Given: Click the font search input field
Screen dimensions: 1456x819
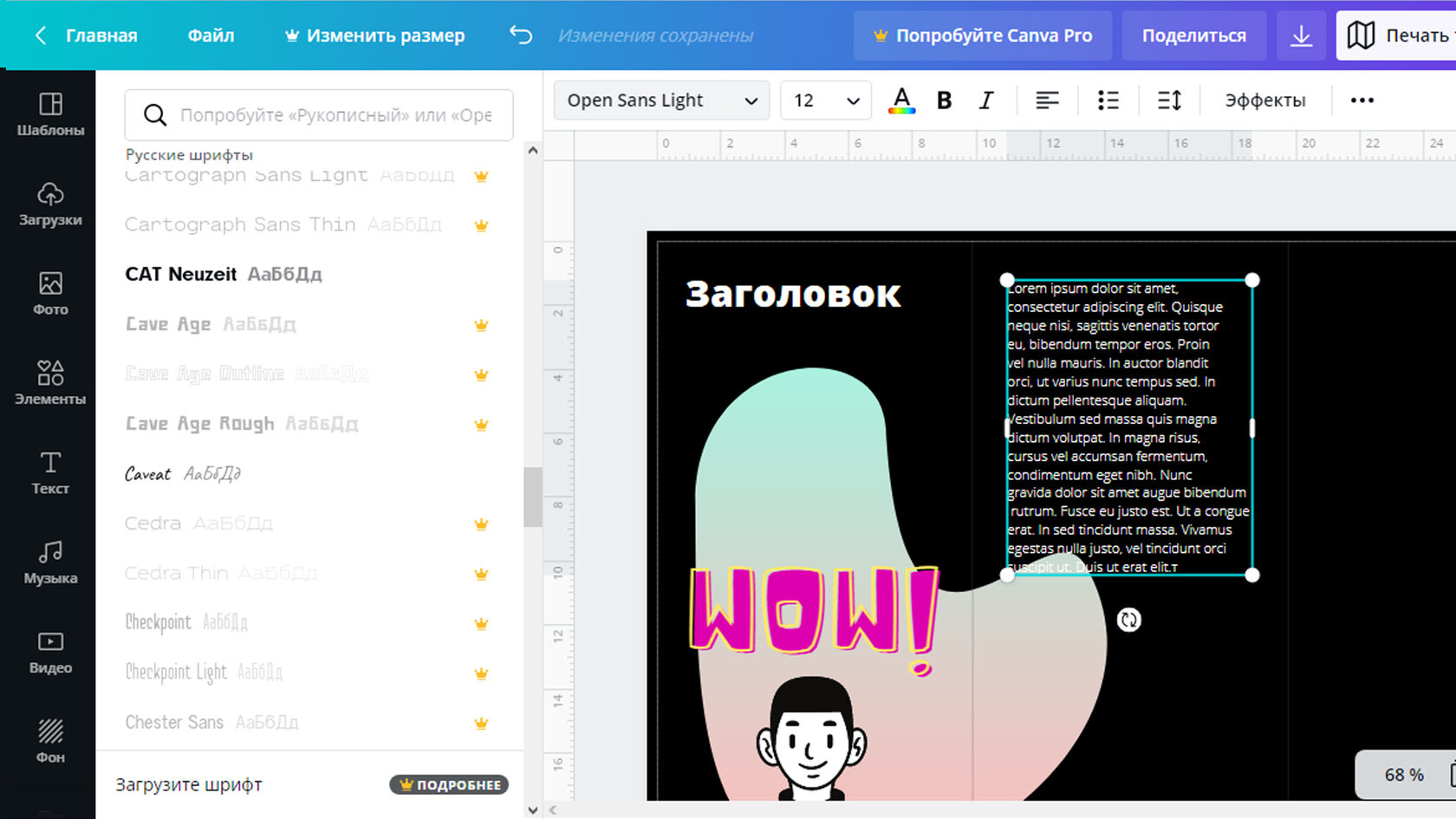Looking at the screenshot, I should pyautogui.click(x=319, y=114).
